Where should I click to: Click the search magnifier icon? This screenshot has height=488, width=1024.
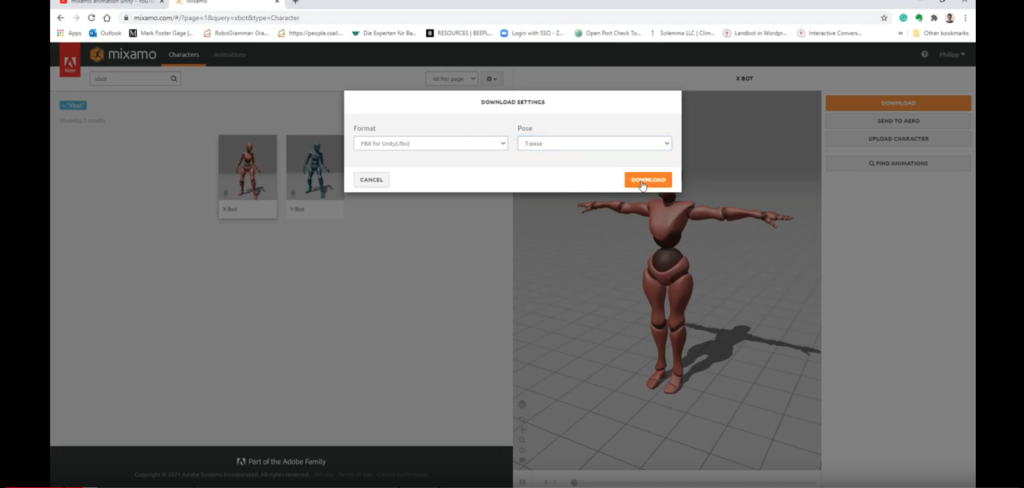173,78
